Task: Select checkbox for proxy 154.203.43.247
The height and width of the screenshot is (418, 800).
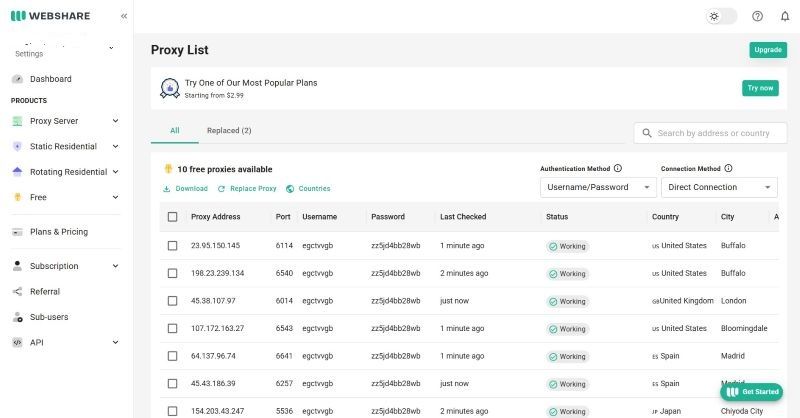Action: (x=172, y=411)
